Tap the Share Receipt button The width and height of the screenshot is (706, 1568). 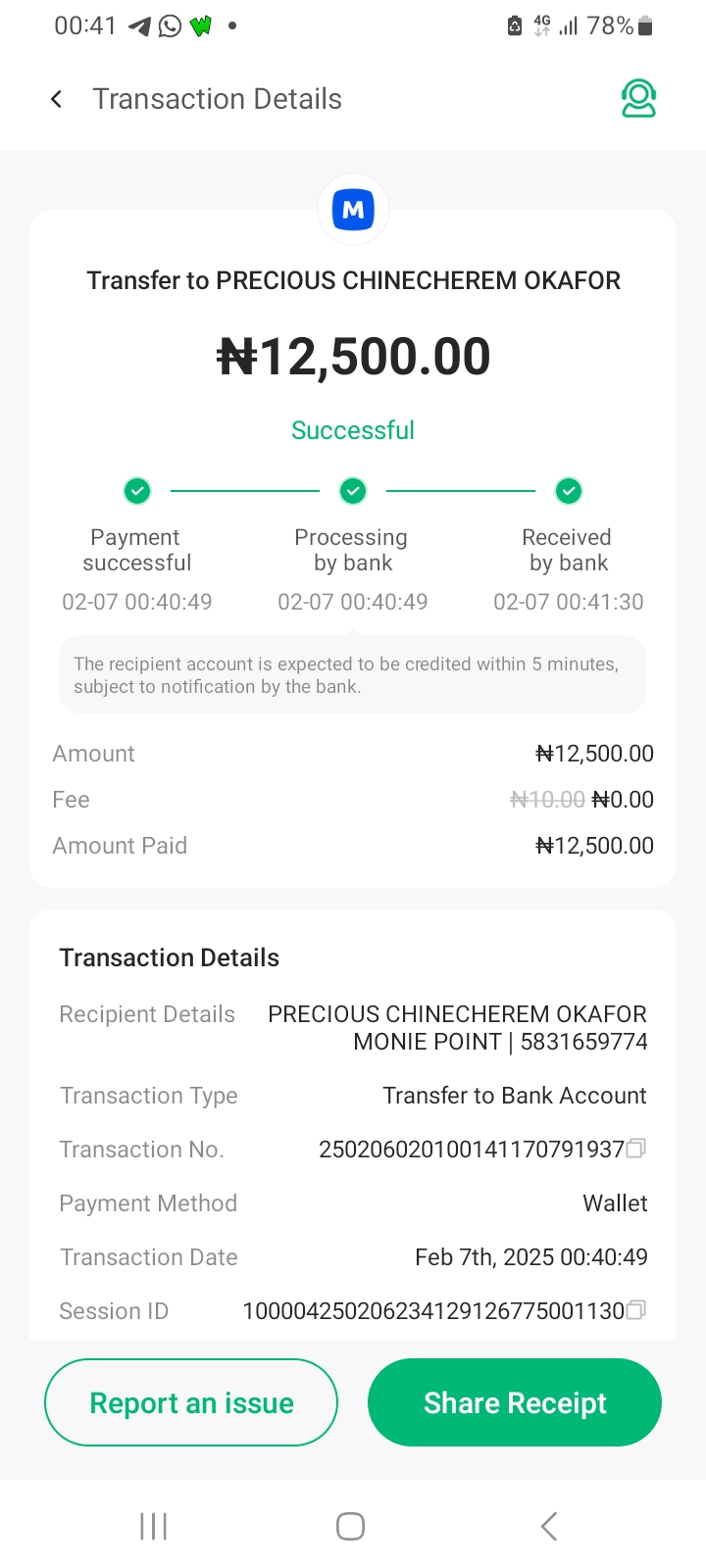coord(515,1402)
